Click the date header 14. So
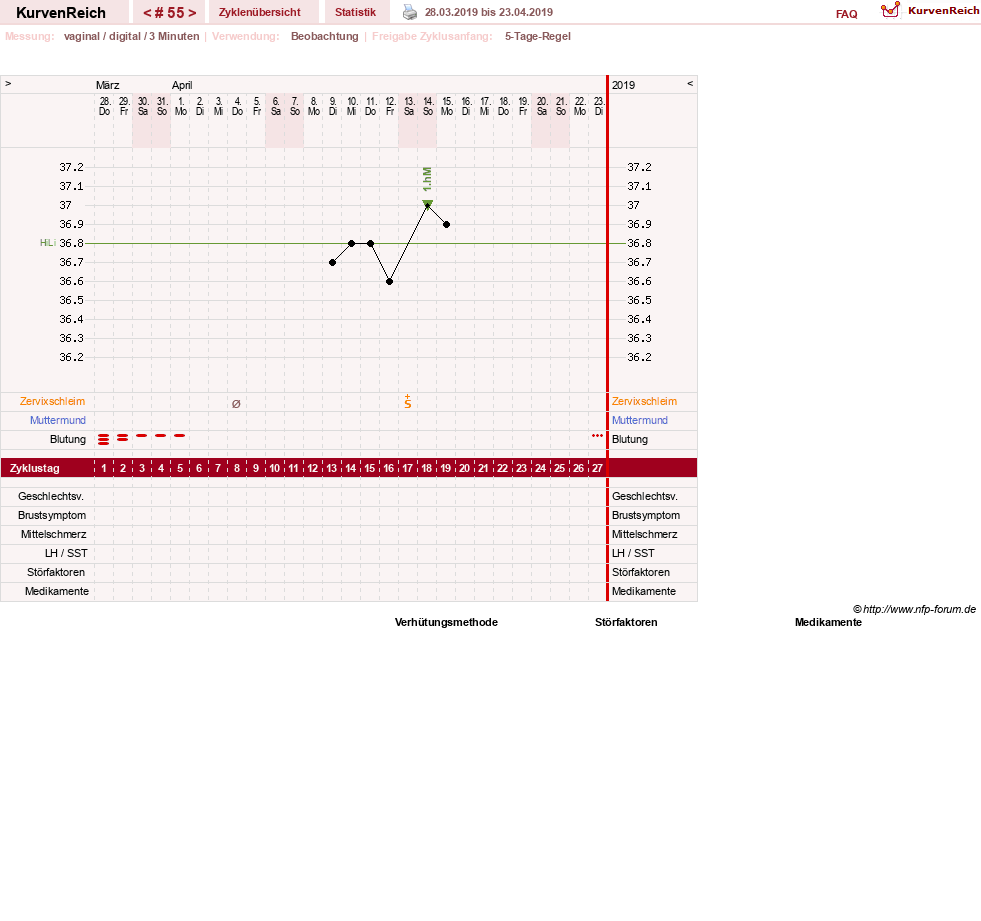 point(428,106)
